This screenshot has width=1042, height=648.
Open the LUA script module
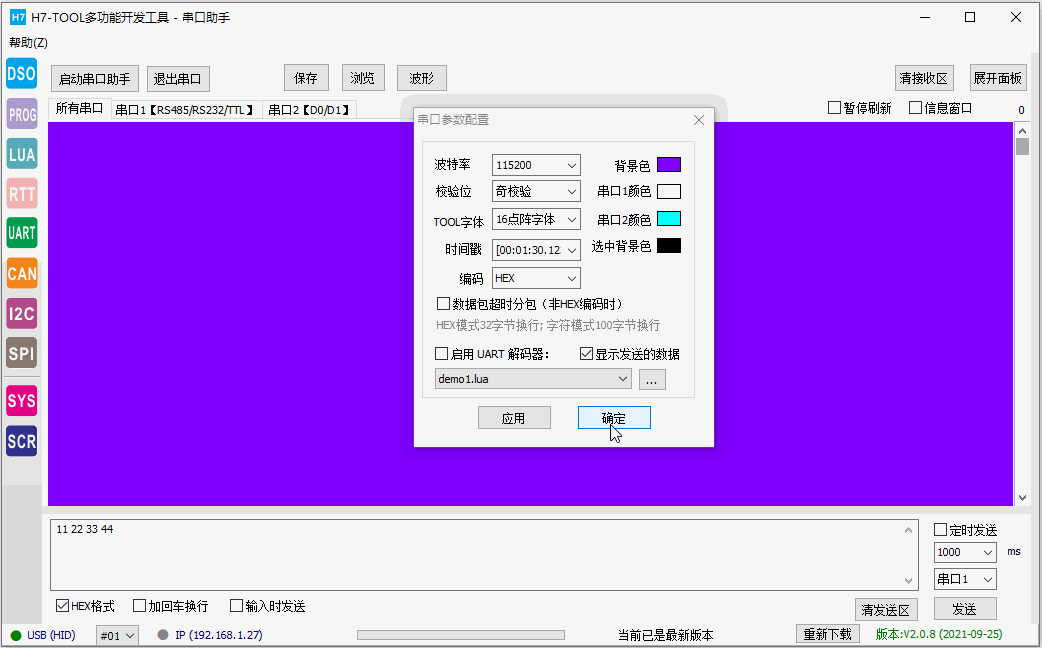pyautogui.click(x=22, y=154)
